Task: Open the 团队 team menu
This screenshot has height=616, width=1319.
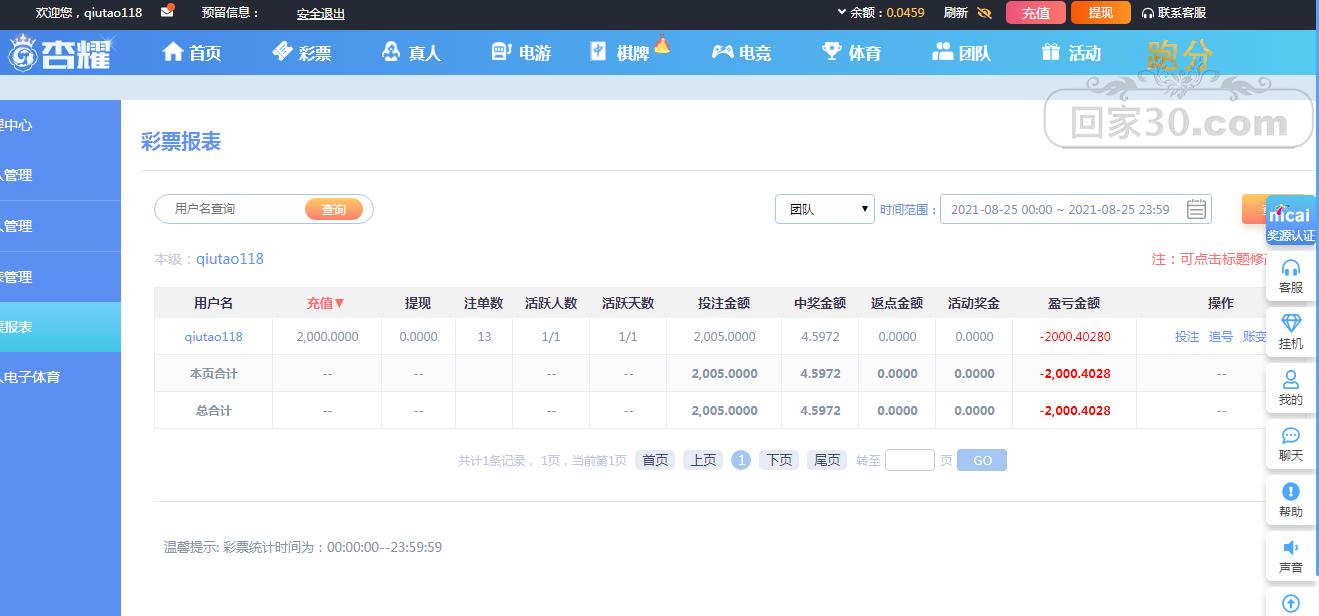Action: pyautogui.click(x=961, y=53)
